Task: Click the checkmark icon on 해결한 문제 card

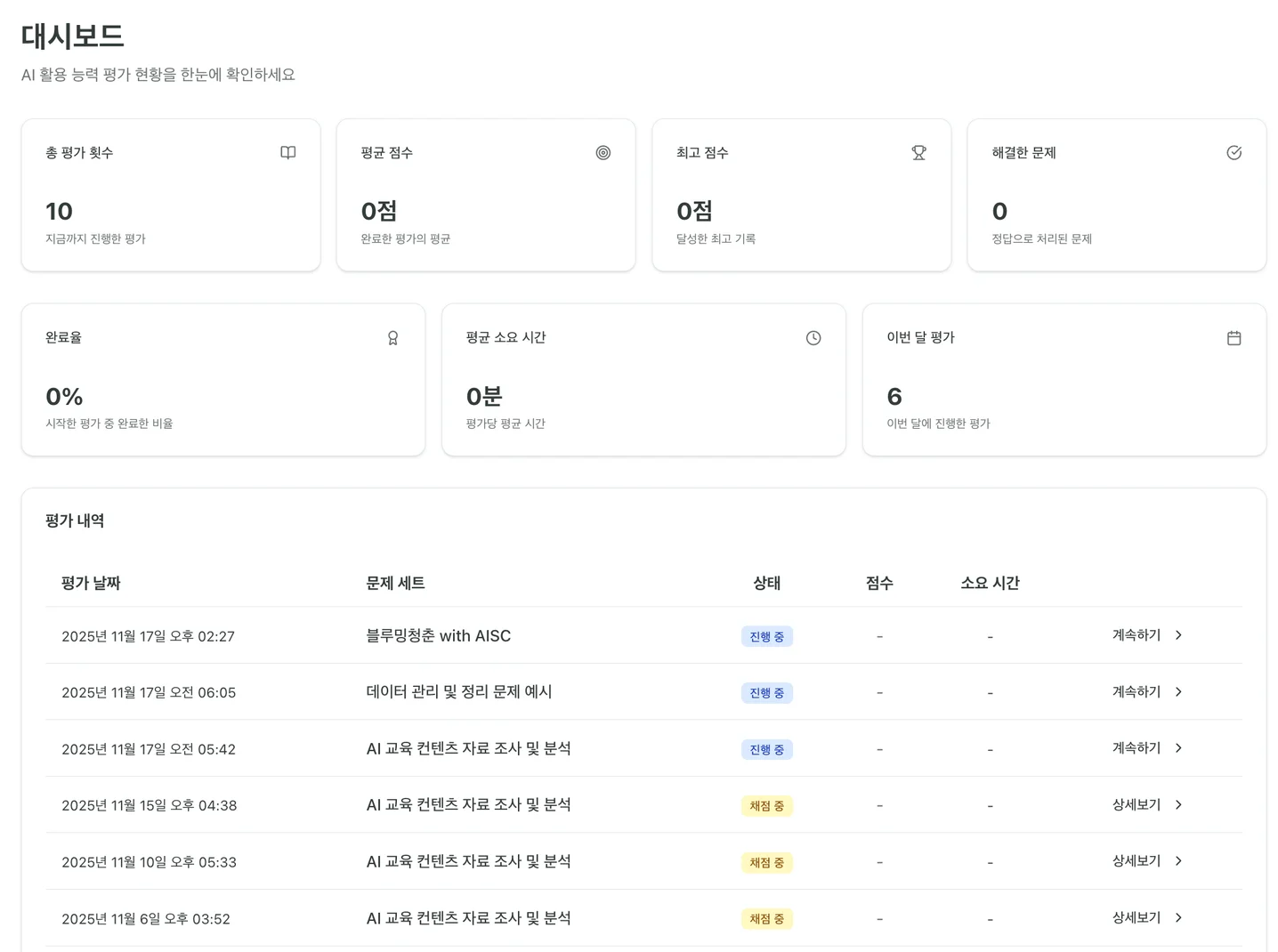Action: [1234, 152]
